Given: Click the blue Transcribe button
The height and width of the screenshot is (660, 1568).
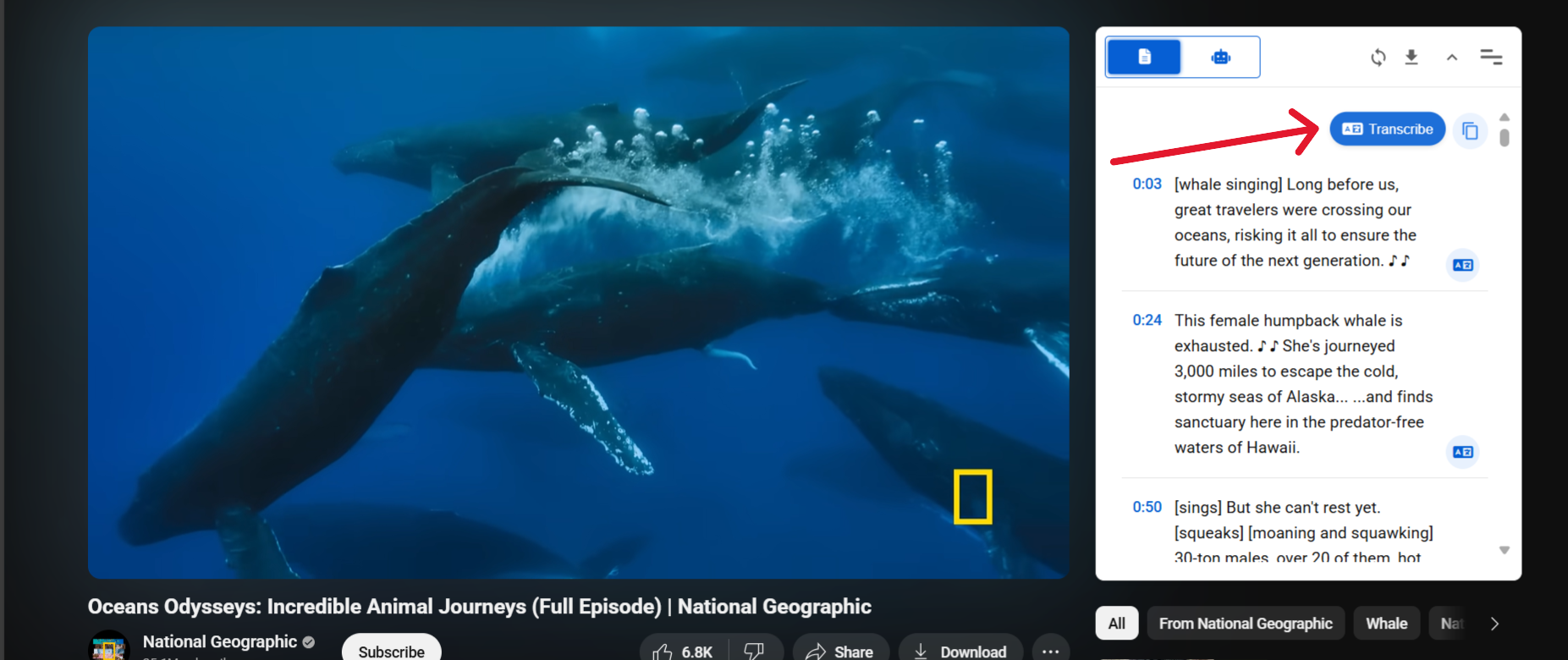Looking at the screenshot, I should coord(1387,129).
